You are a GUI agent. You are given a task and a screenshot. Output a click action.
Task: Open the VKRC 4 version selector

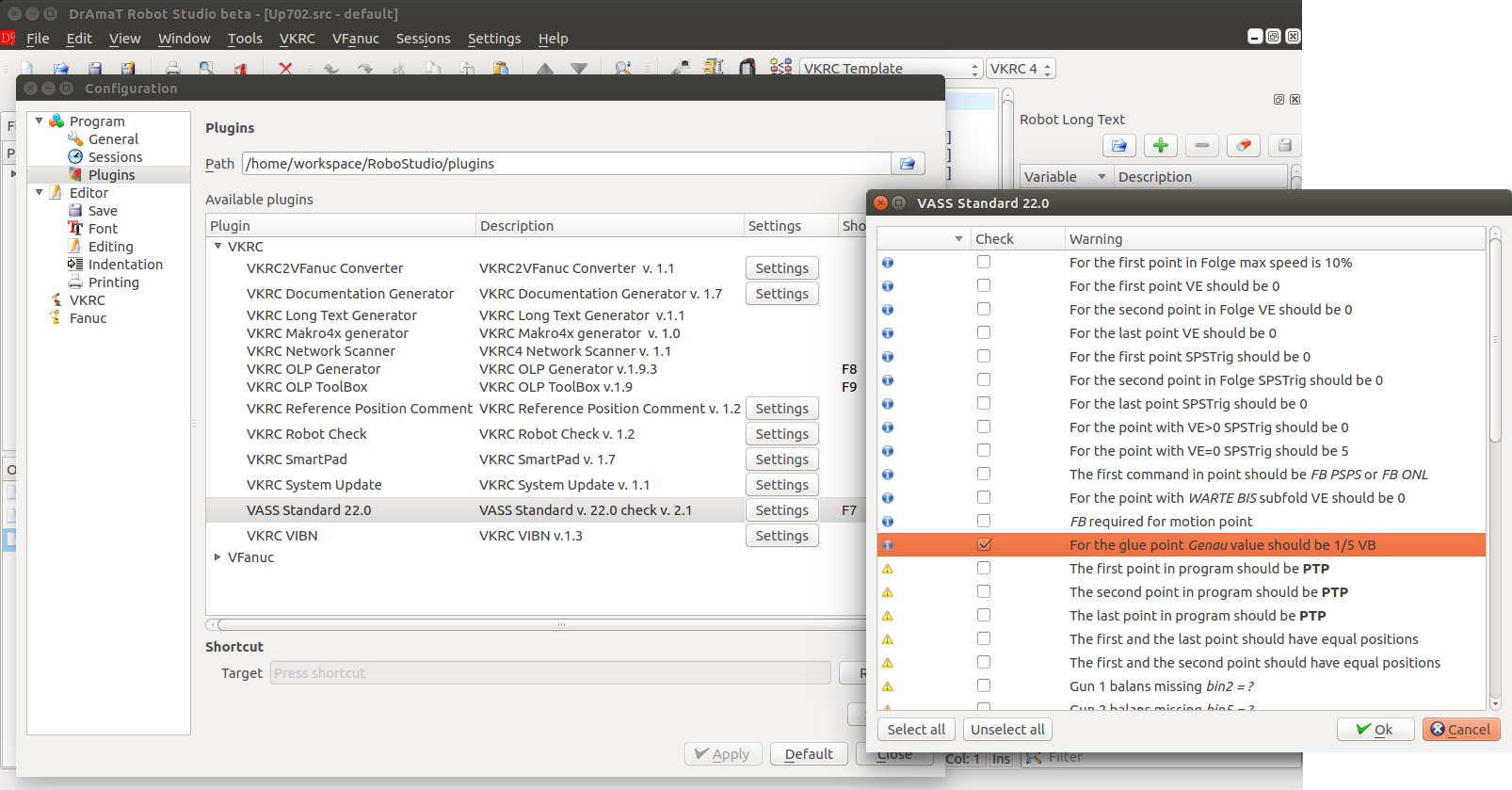coord(1021,69)
